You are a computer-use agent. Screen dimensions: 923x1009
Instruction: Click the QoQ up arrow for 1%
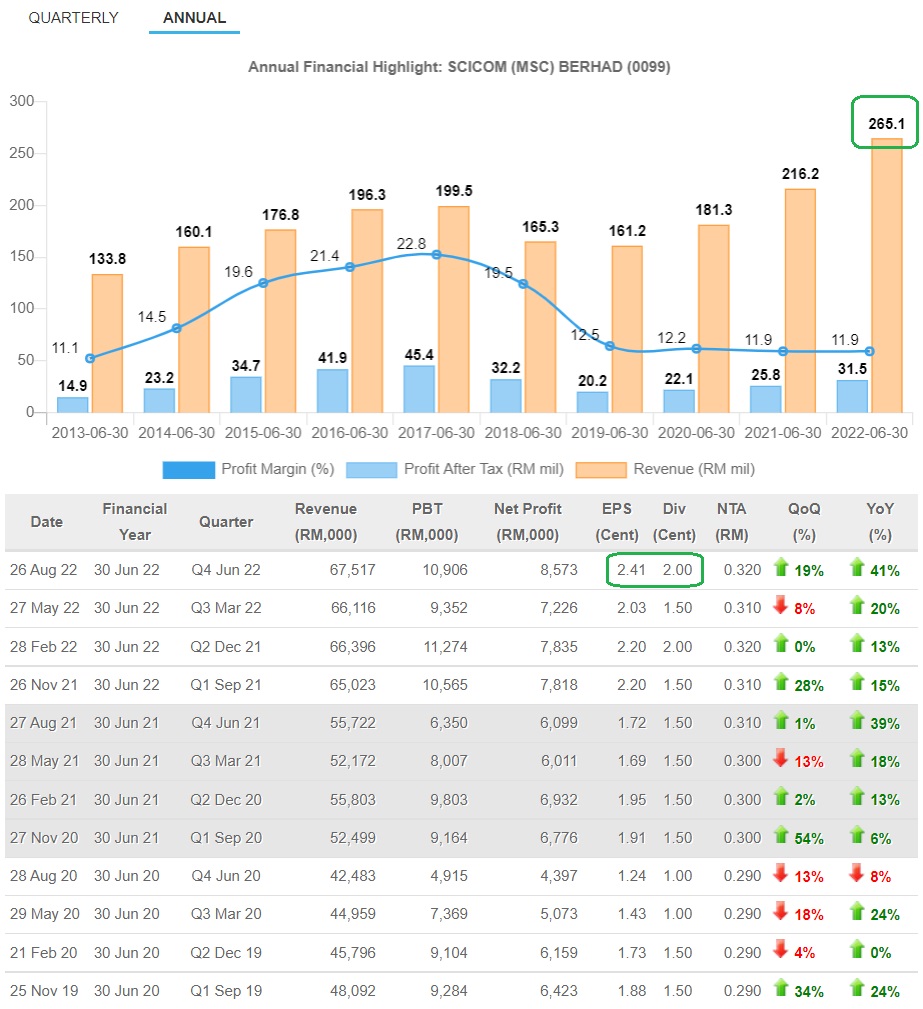tap(781, 720)
